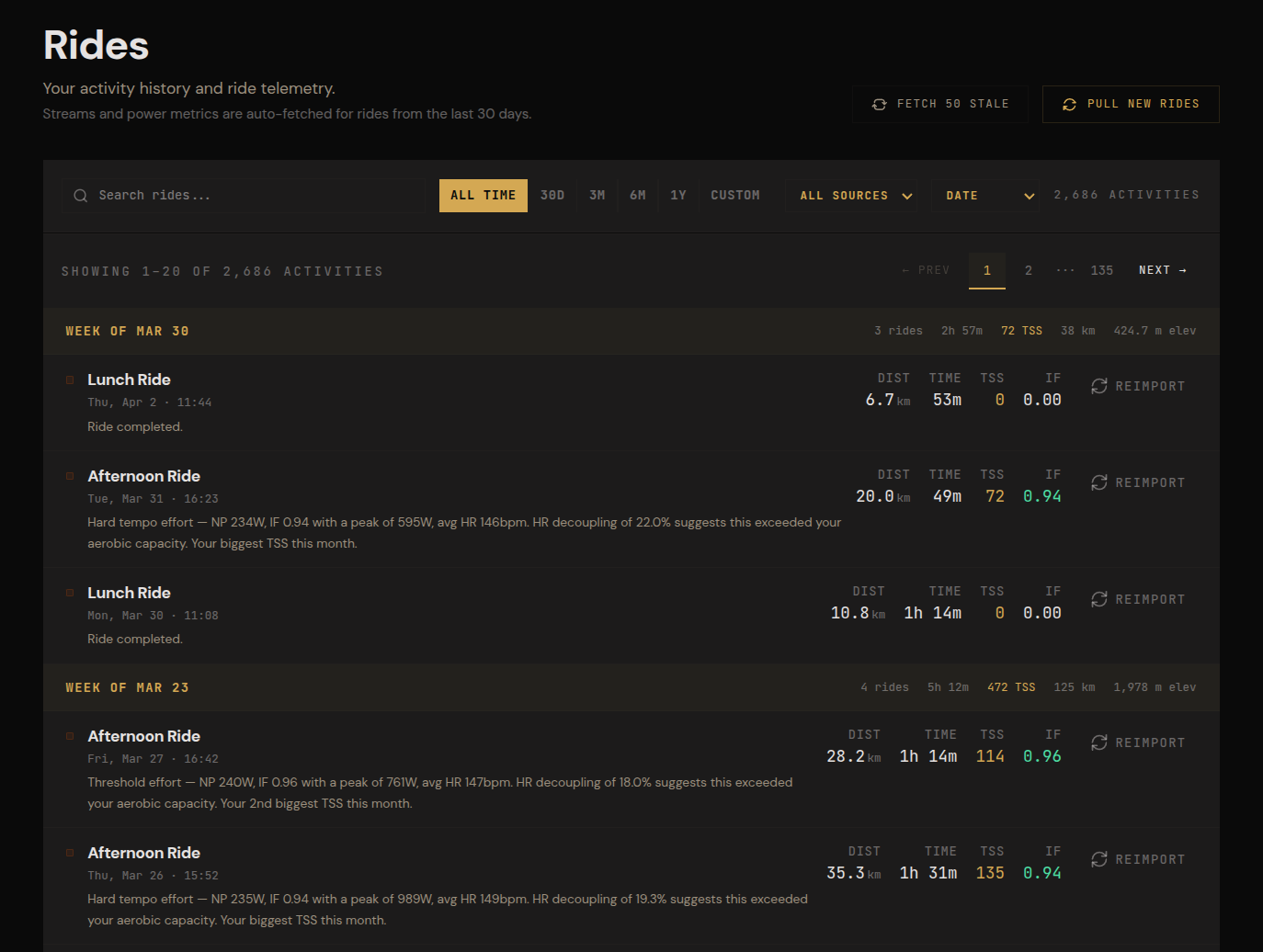Click the refresh icon in Fetch 50 Stale

click(879, 105)
